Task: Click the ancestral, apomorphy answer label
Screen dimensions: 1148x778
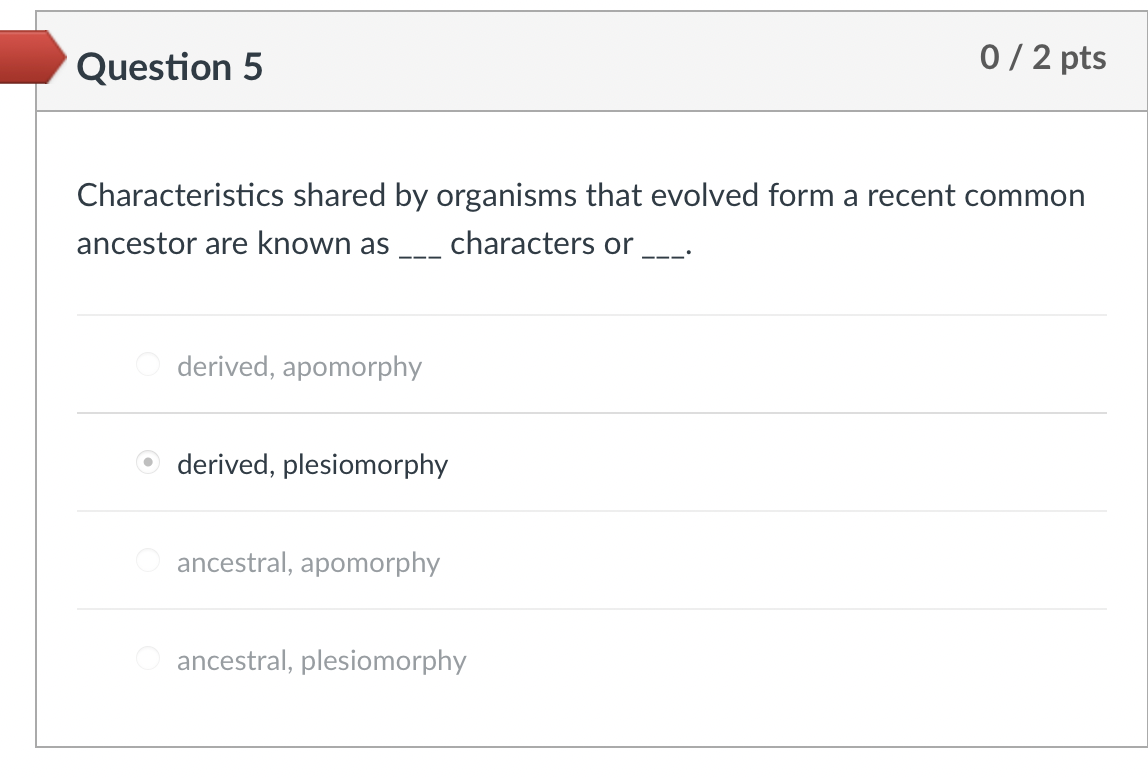Action: tap(308, 564)
